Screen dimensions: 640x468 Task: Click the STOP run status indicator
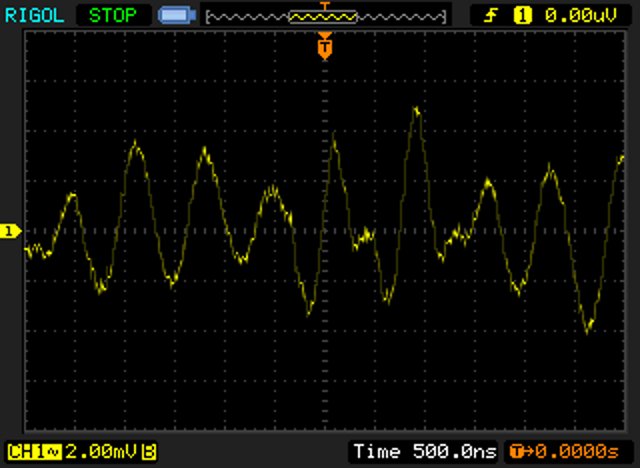point(113,16)
